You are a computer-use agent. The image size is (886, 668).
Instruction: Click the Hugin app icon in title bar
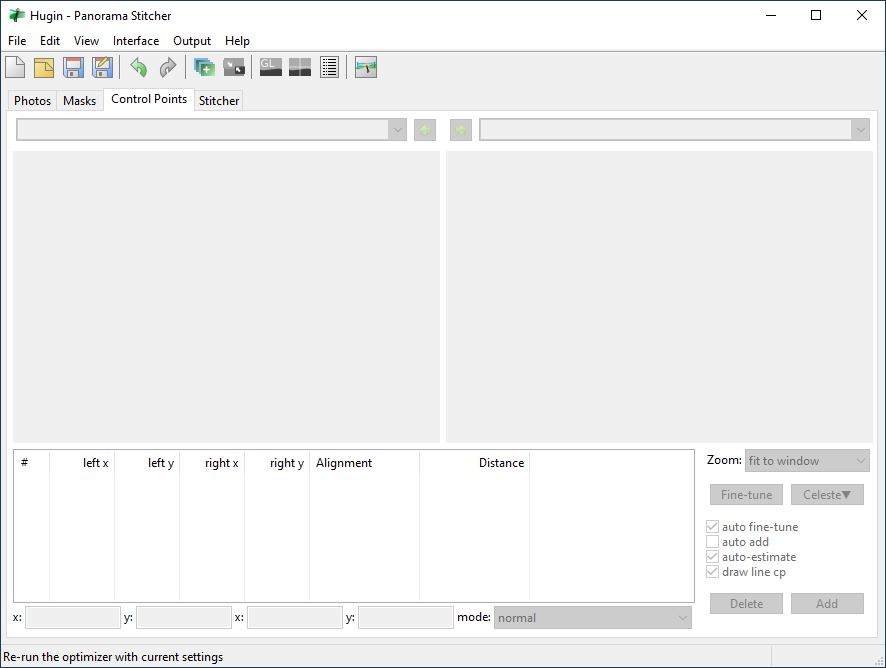16,15
